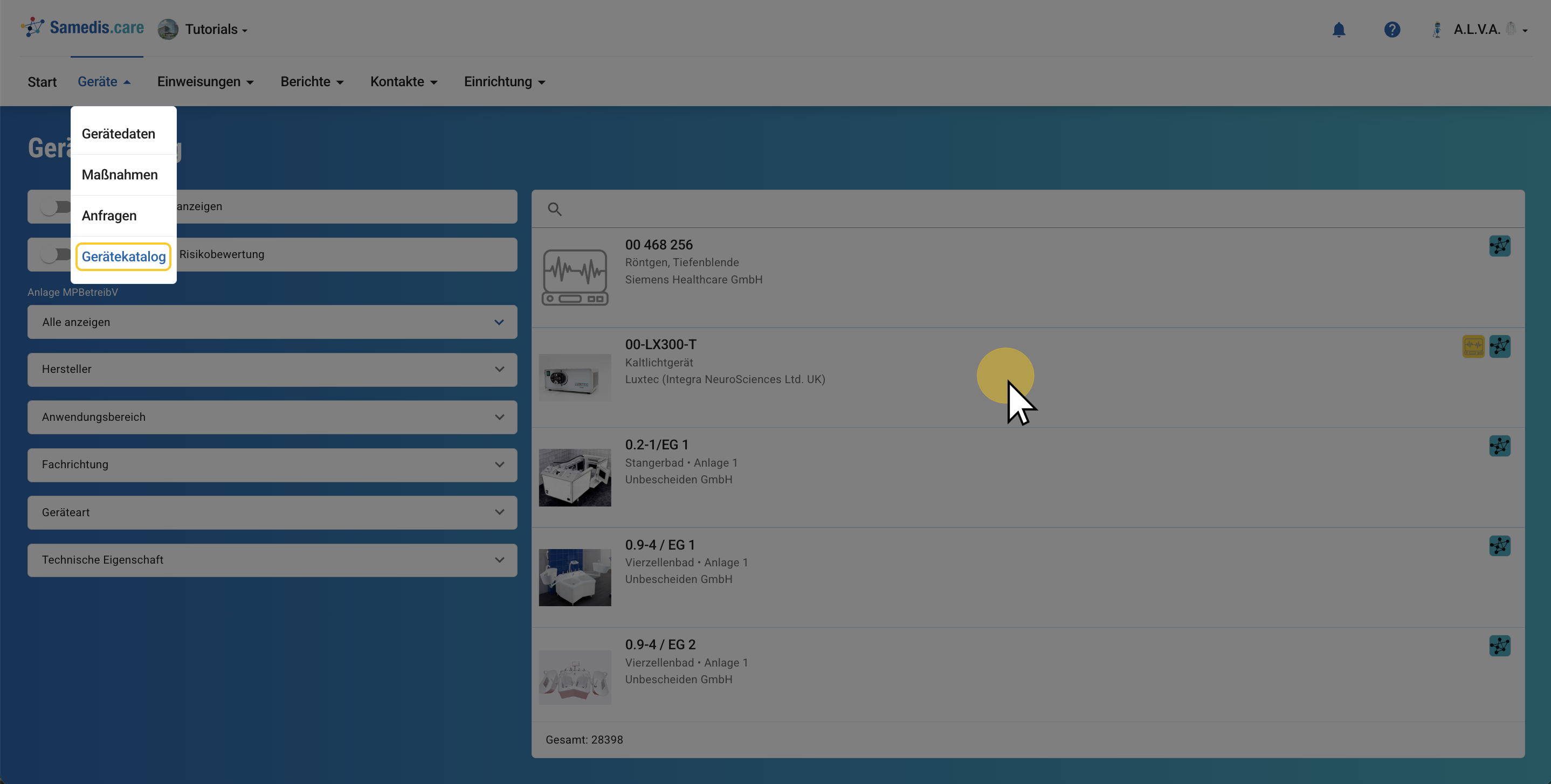Click network icon on 0.2-1/EG 1 row
1551x784 pixels.
click(x=1499, y=446)
